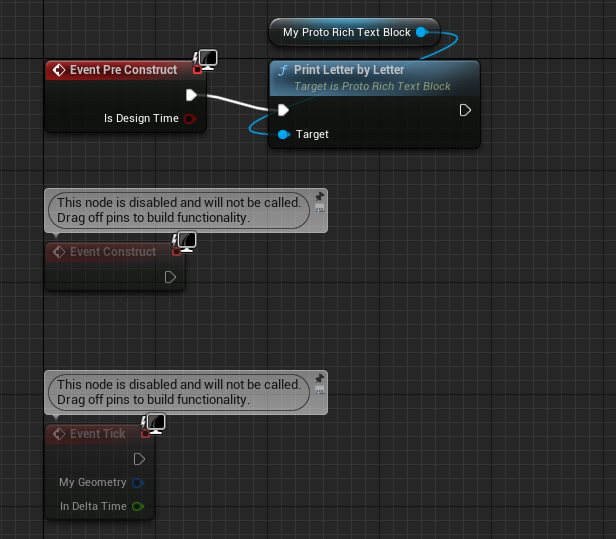Select the My Proto Rich Text Block output pin
This screenshot has height=539, width=616.
(x=421, y=32)
